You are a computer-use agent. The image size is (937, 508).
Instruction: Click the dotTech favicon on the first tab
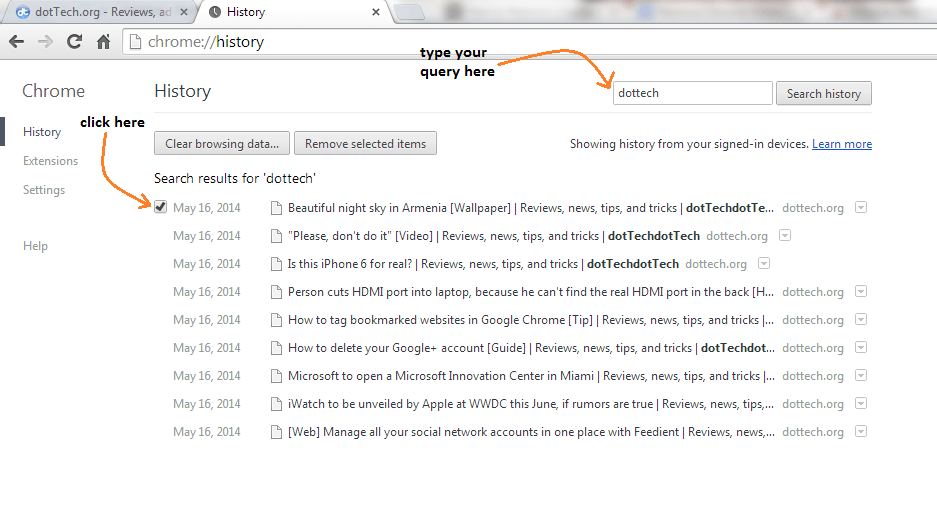coord(23,12)
